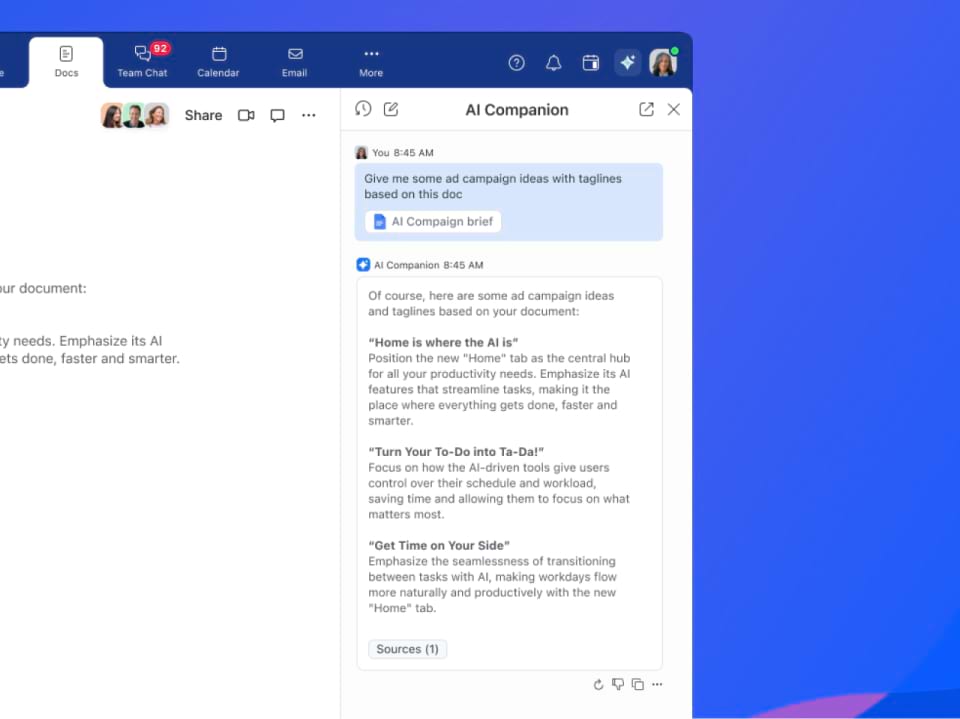Click the notifications bell icon
Screen dimensions: 960x719
click(553, 63)
